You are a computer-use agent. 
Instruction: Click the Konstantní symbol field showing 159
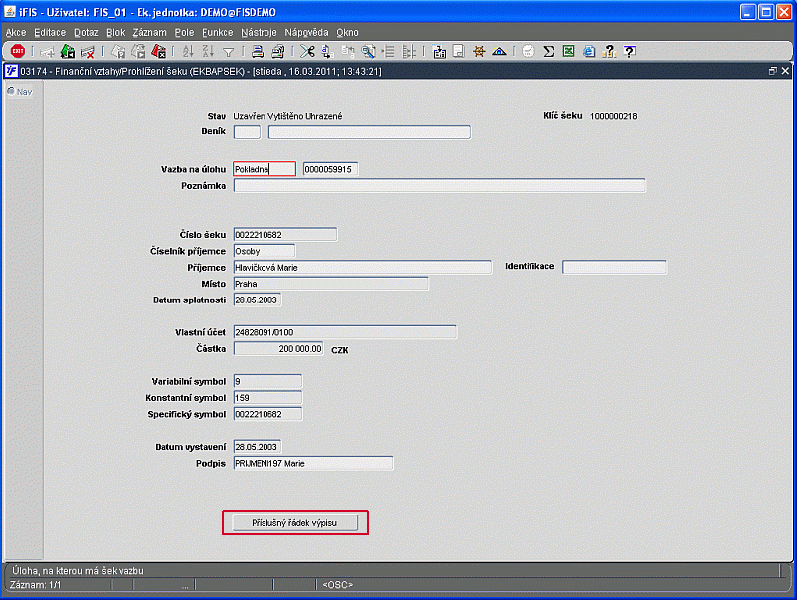point(268,398)
